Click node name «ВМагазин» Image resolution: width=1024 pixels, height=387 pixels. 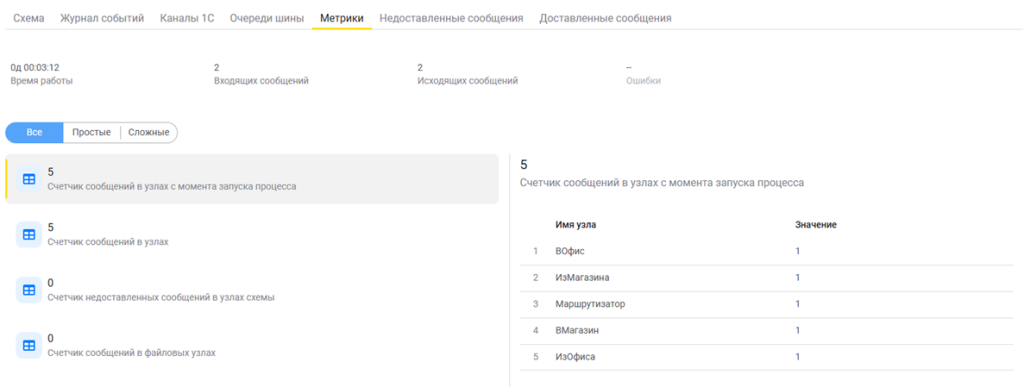[577, 330]
